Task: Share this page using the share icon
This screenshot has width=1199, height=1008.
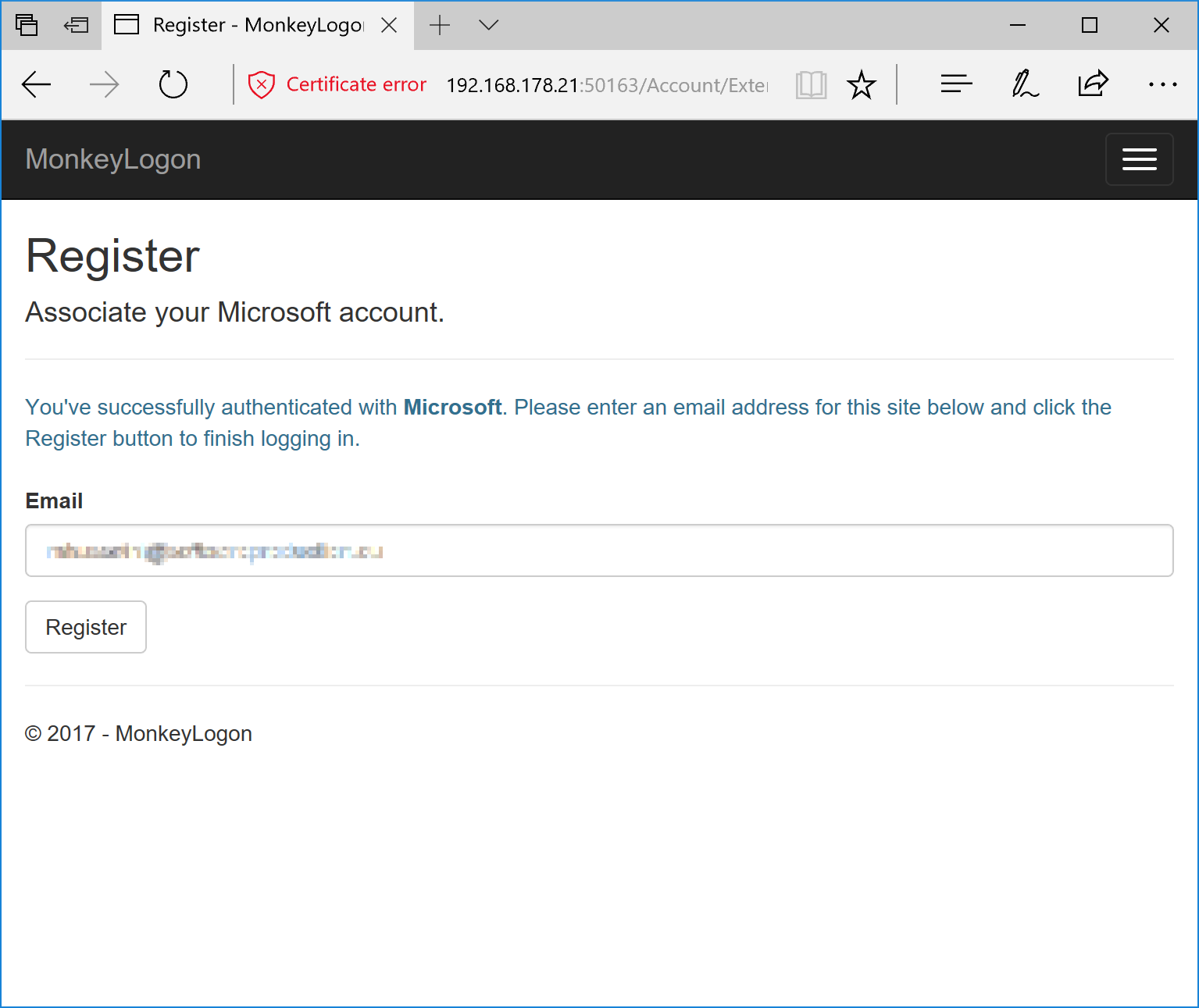Action: click(1092, 84)
